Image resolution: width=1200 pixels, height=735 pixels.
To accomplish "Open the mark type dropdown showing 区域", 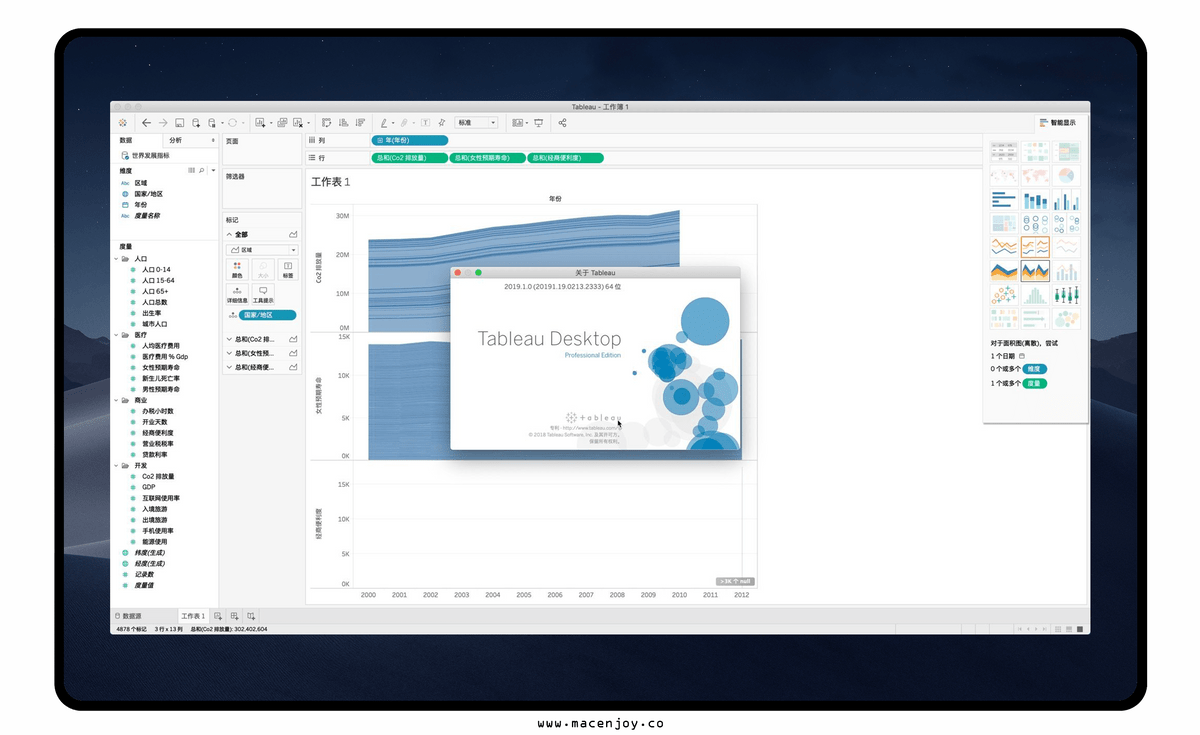I will [x=263, y=249].
